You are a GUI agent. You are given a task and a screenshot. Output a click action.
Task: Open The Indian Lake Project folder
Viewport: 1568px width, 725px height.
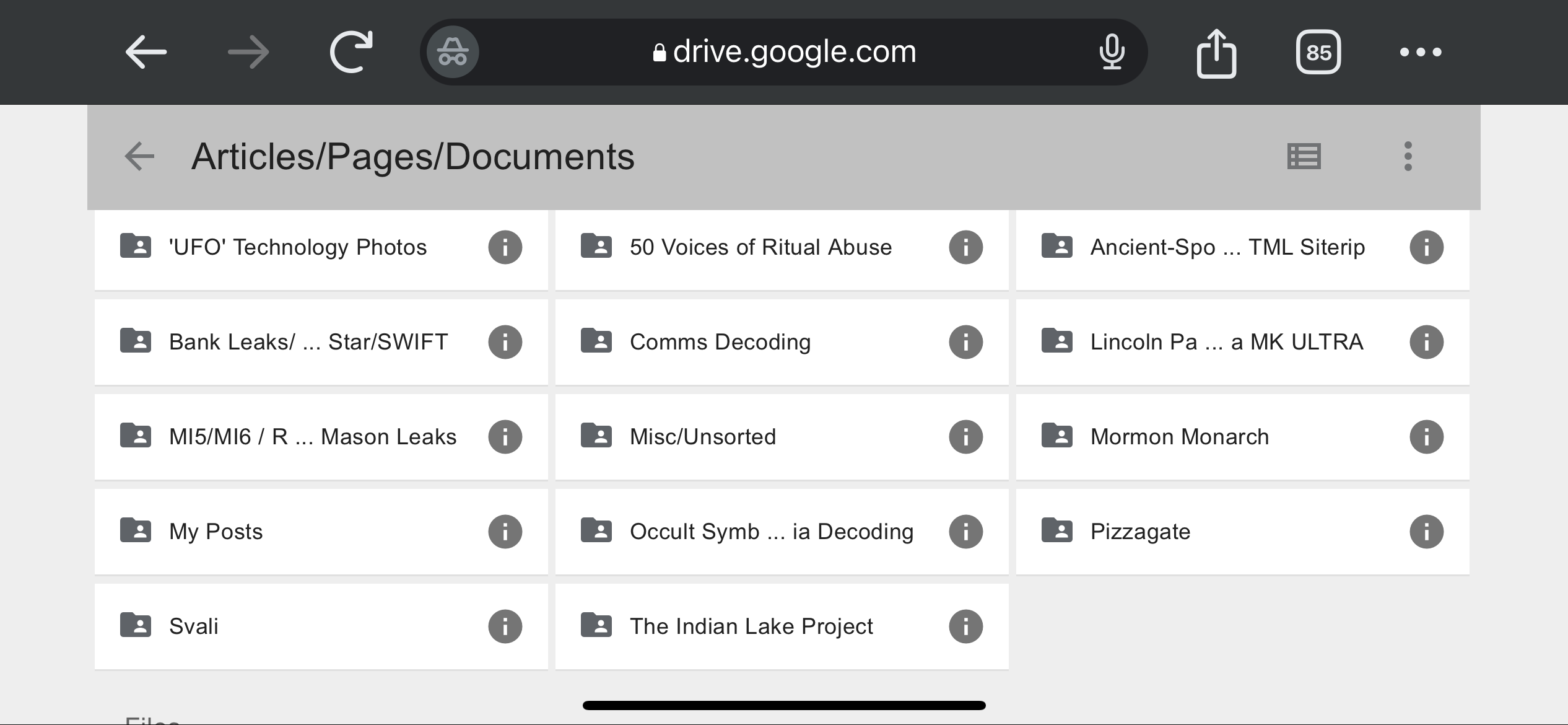click(x=751, y=626)
